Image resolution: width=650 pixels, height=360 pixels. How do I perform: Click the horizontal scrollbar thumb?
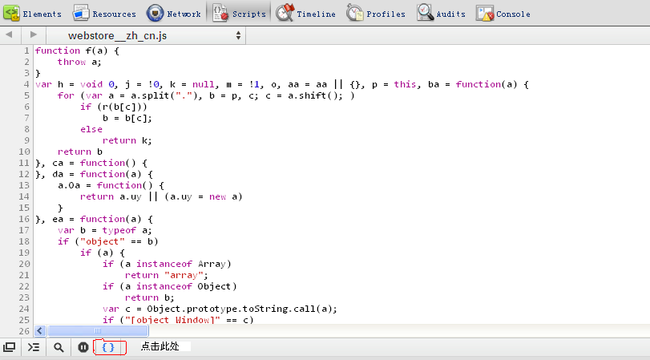point(97,331)
